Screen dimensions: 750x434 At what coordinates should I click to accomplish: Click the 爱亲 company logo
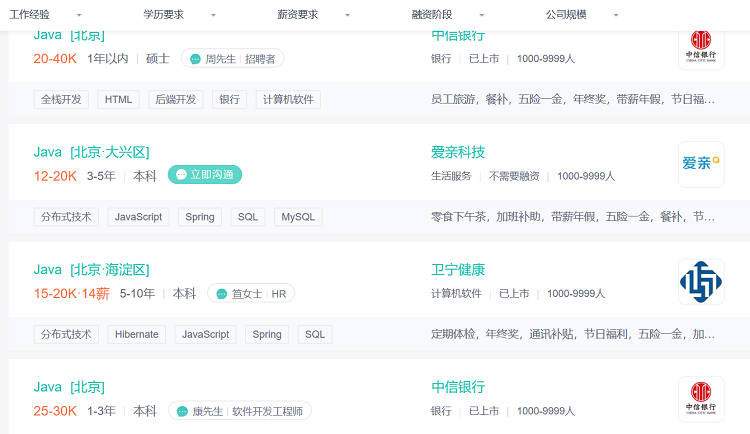[x=700, y=164]
